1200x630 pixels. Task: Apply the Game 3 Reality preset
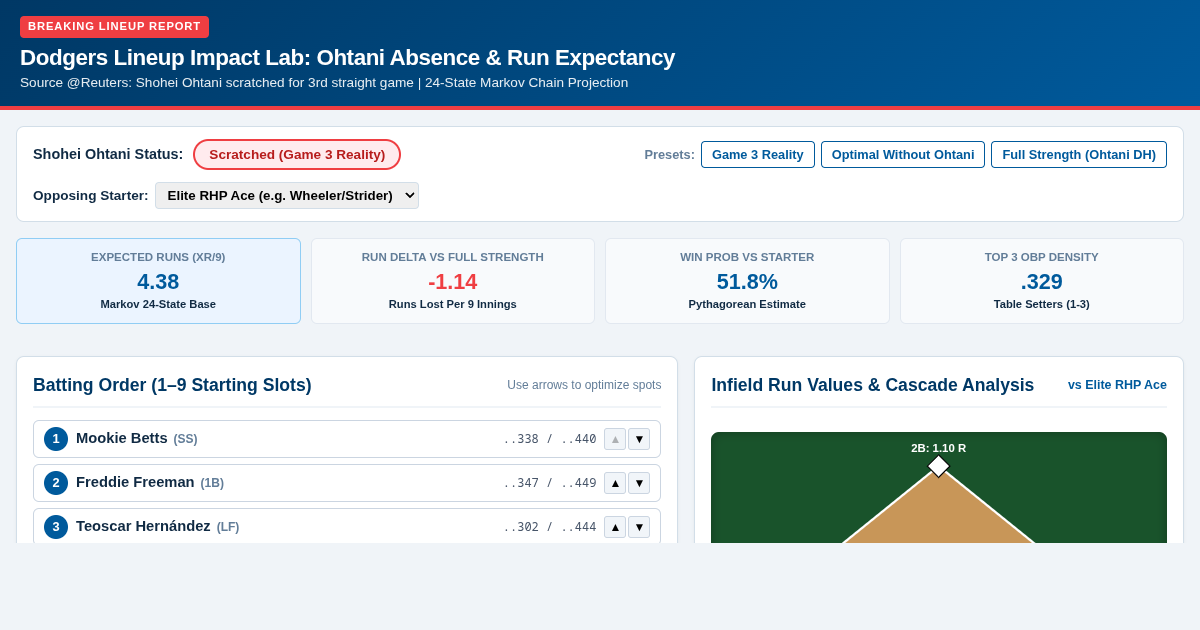point(758,154)
